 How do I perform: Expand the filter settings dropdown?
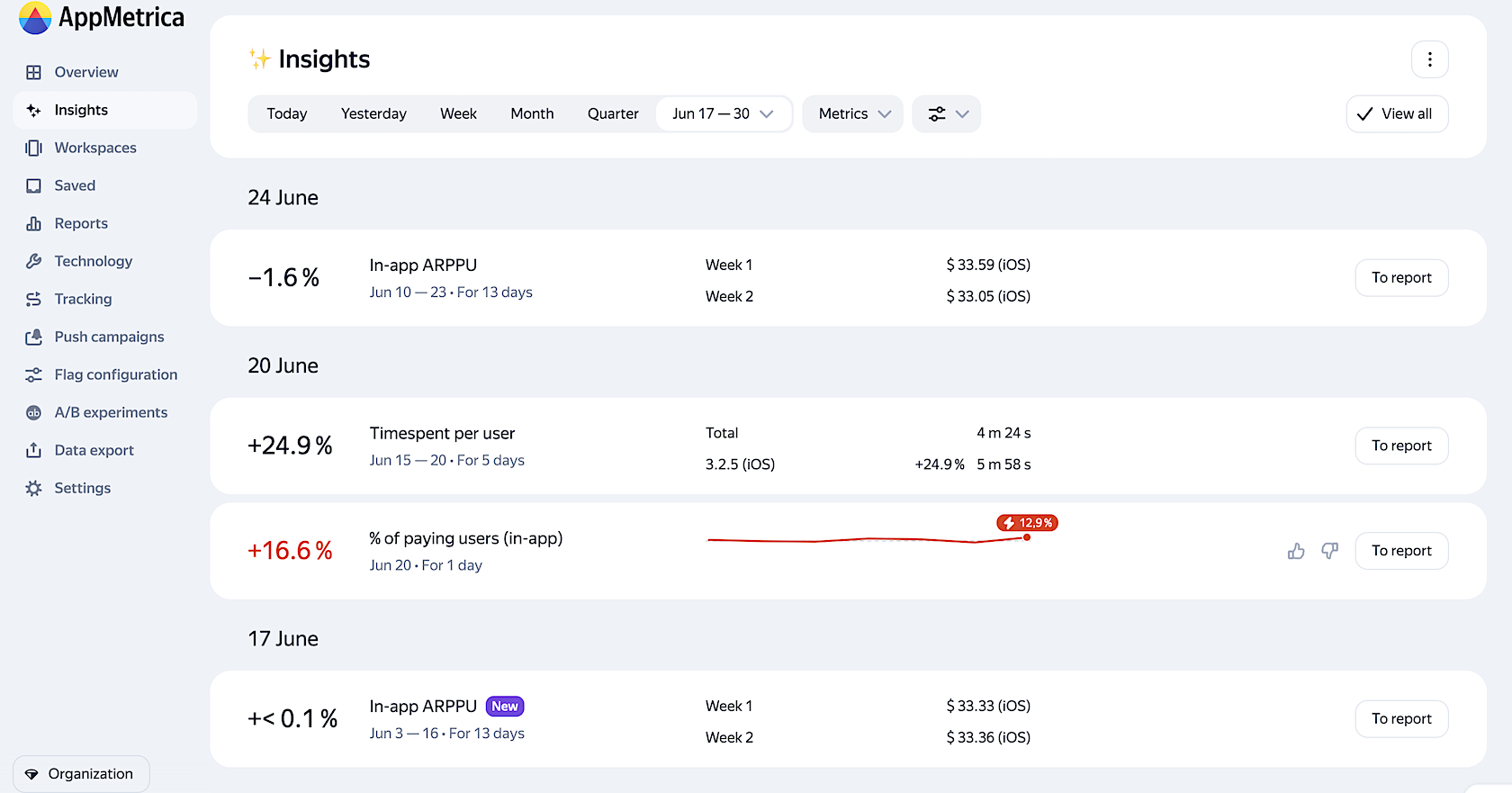coord(947,114)
